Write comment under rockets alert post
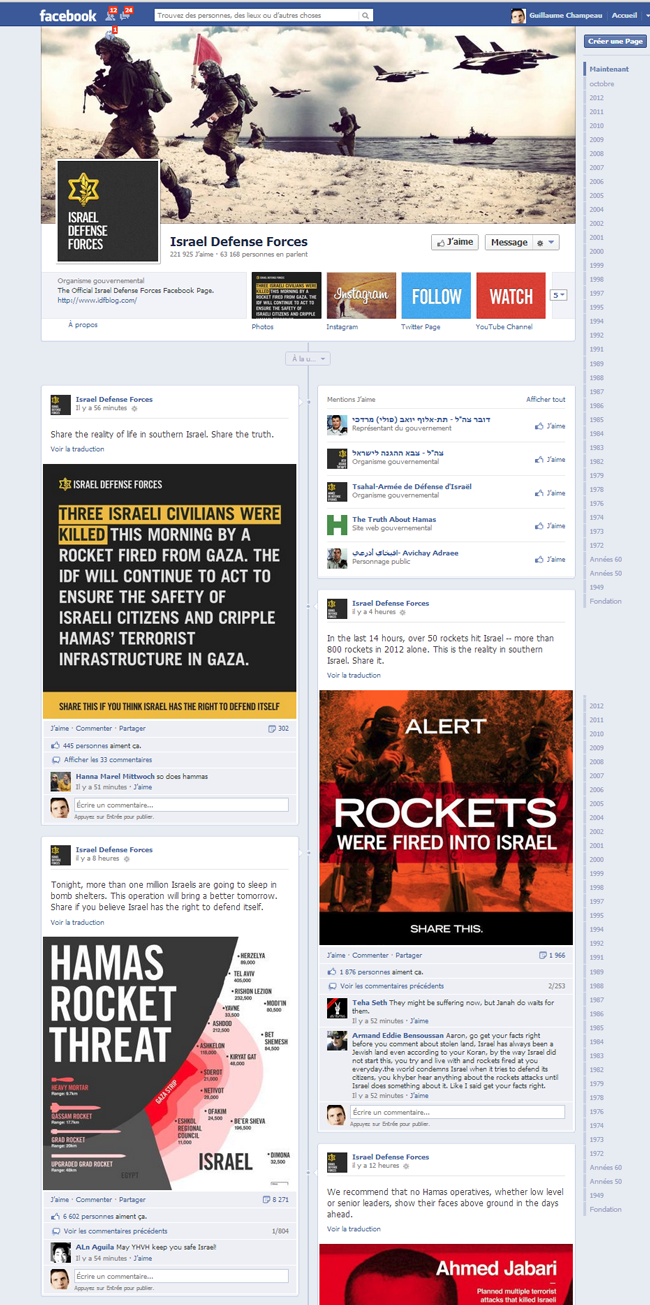The width and height of the screenshot is (650, 1305). point(455,1112)
